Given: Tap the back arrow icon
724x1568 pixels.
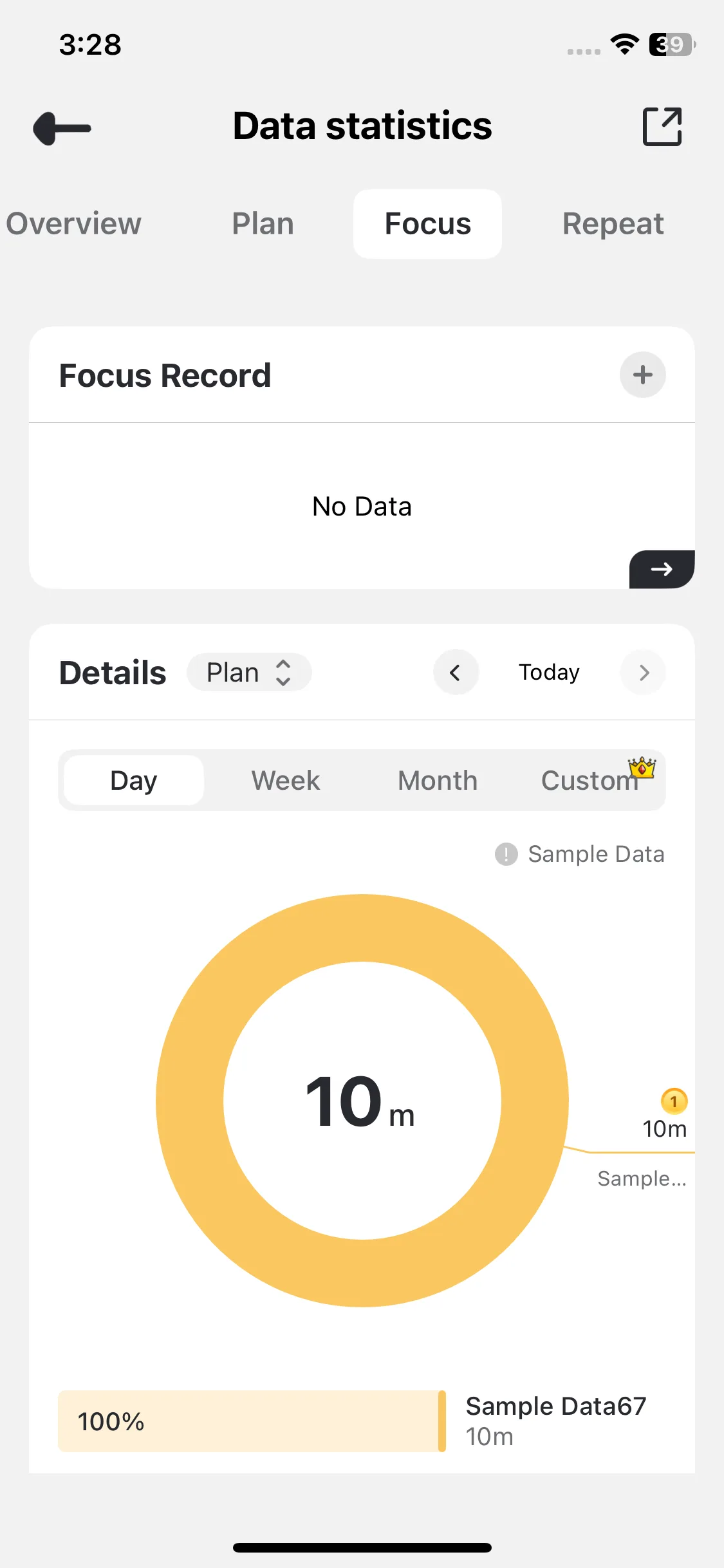Looking at the screenshot, I should (62, 128).
